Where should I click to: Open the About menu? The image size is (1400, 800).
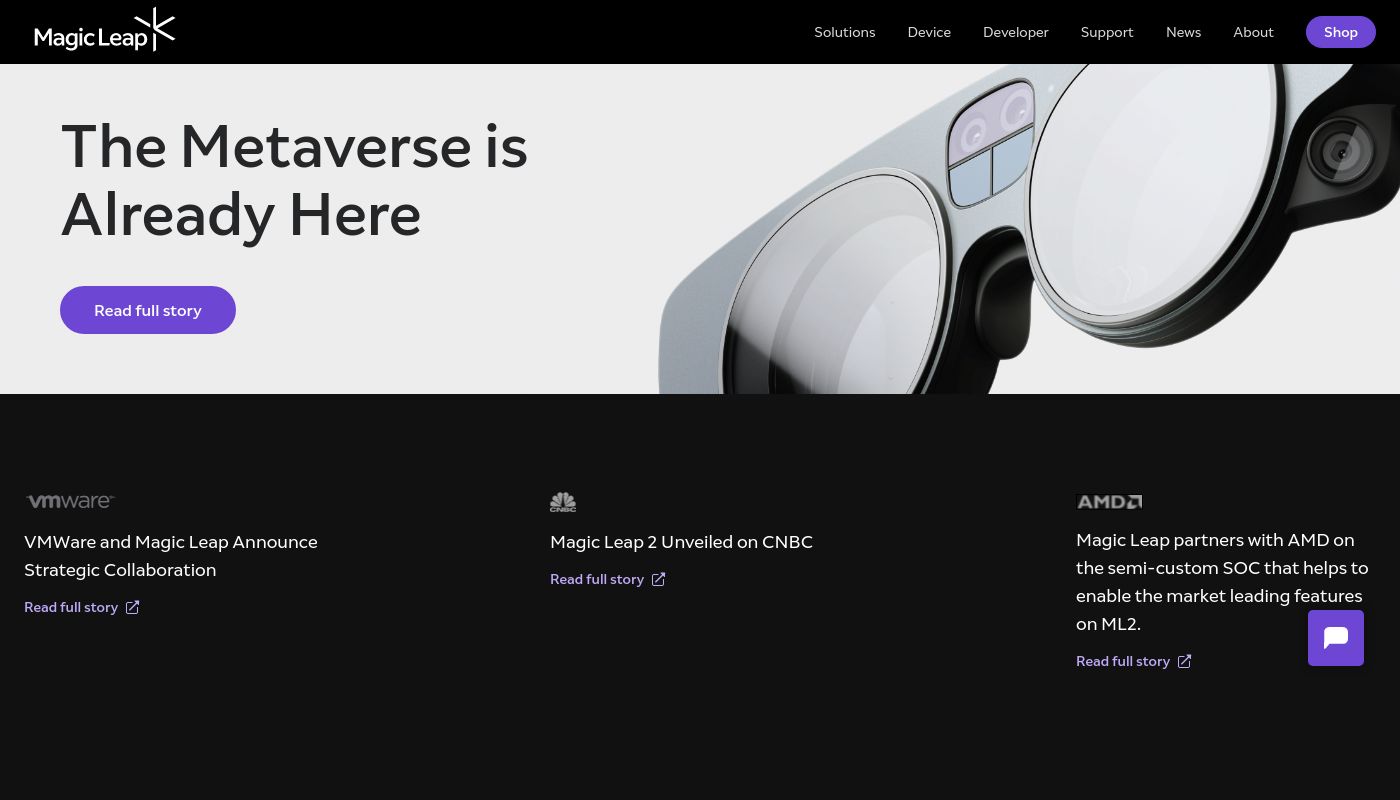pos(1253,32)
